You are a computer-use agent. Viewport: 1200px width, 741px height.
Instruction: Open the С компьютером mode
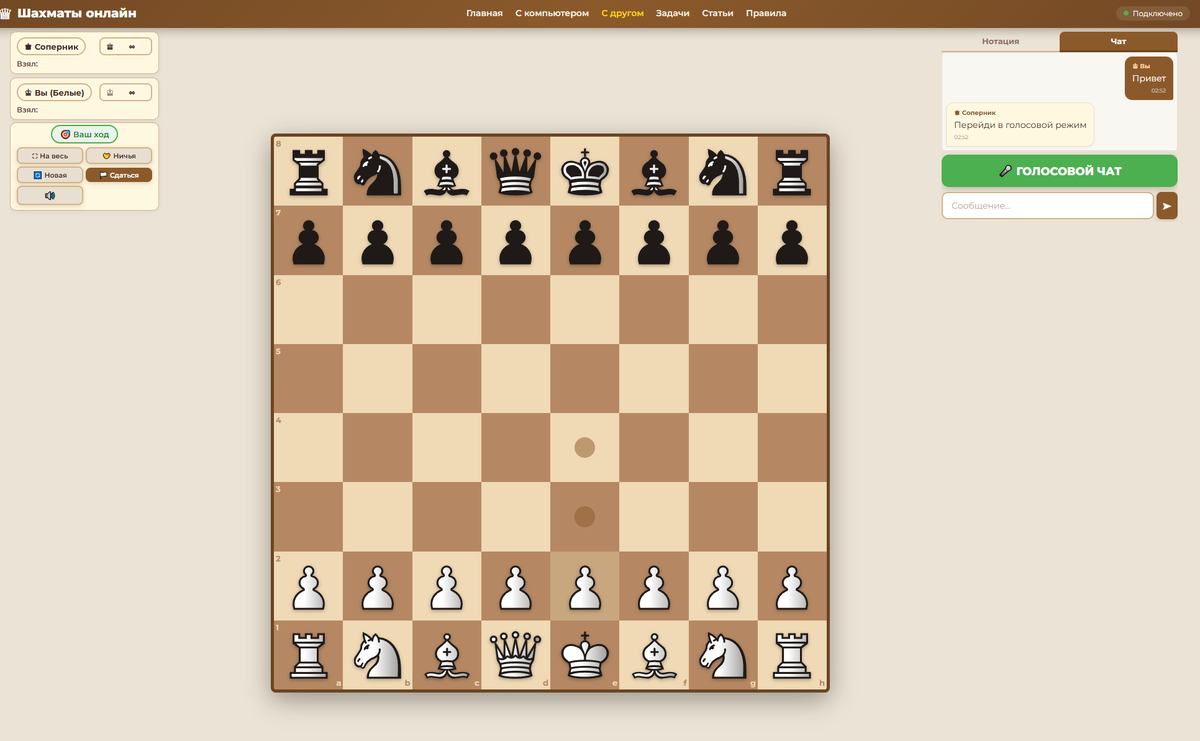pyautogui.click(x=552, y=13)
